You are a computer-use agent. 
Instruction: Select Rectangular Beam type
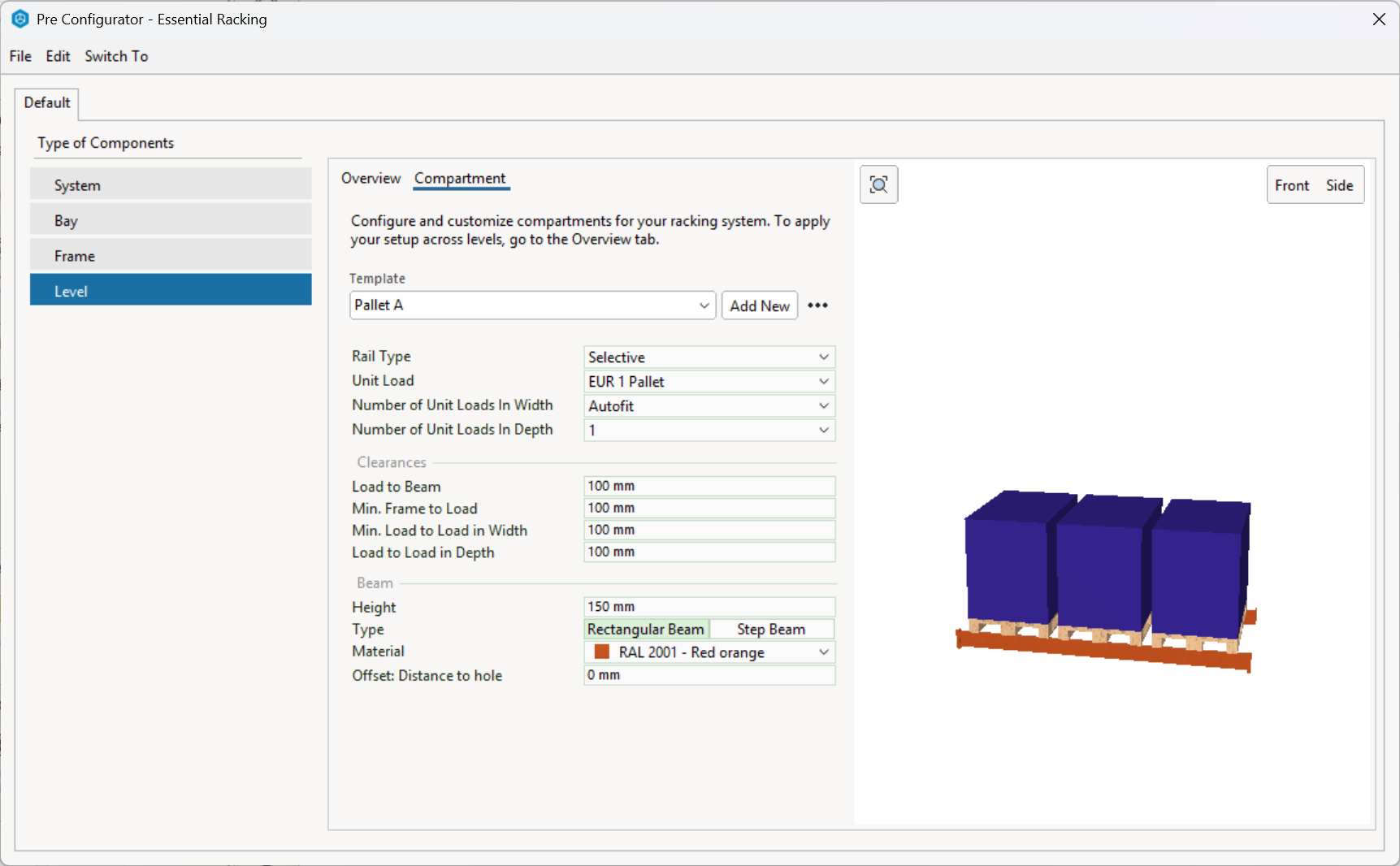click(x=646, y=630)
